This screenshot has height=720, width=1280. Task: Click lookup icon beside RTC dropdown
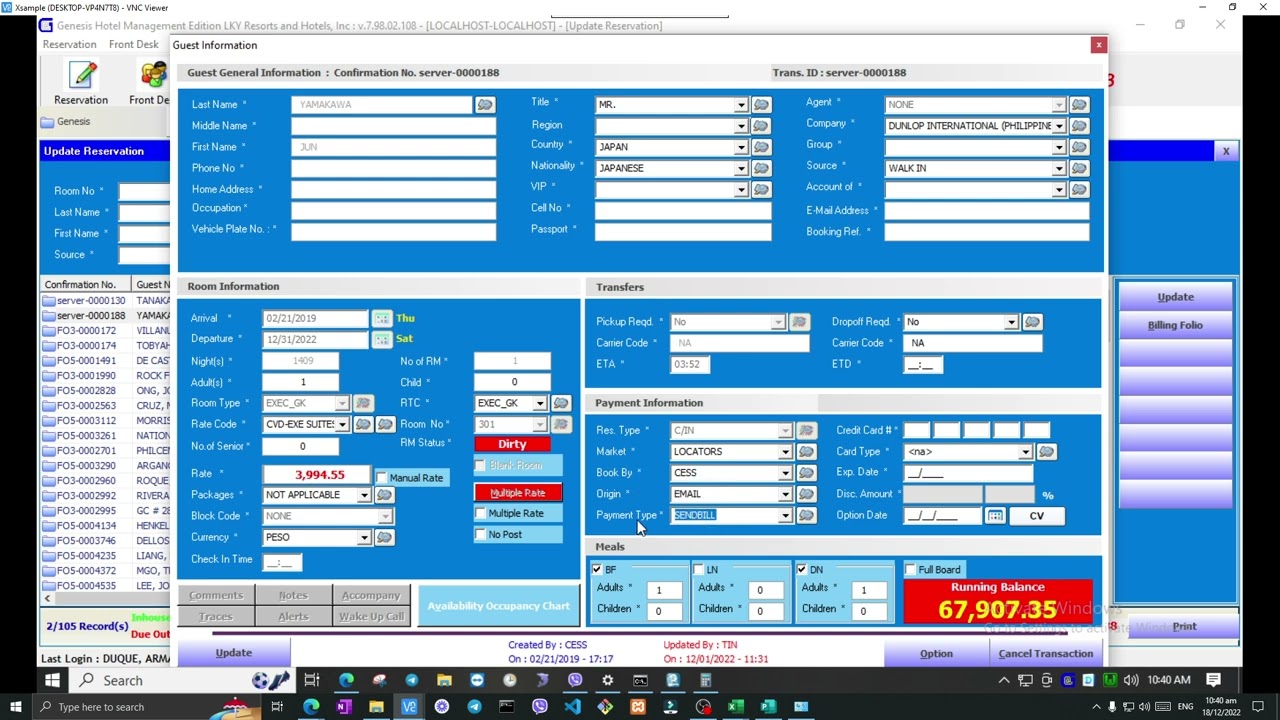click(561, 403)
